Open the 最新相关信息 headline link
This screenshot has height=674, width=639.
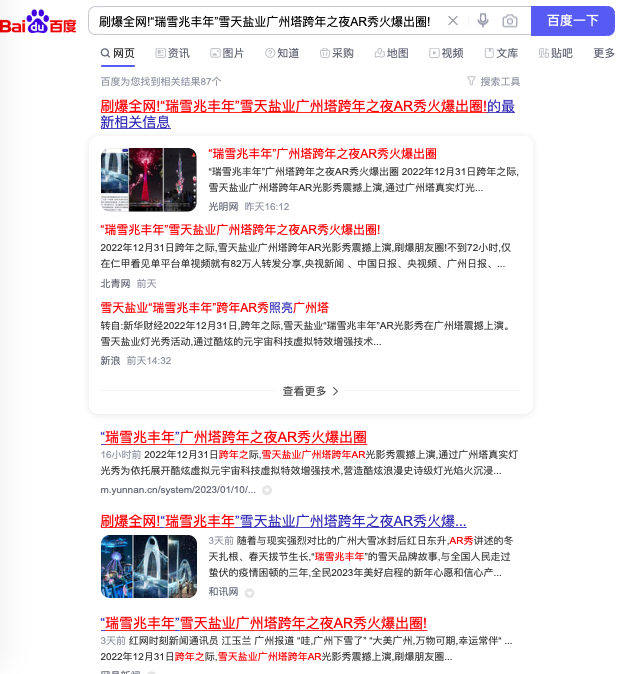pyautogui.click(x=308, y=114)
